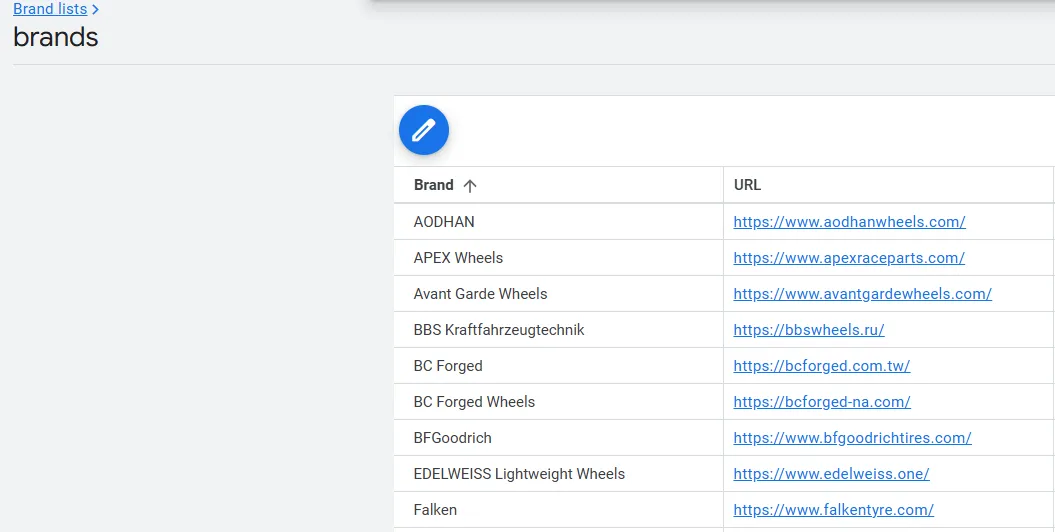1055x532 pixels.
Task: Toggle the Brand column sort arrow
Action: pyautogui.click(x=470, y=186)
